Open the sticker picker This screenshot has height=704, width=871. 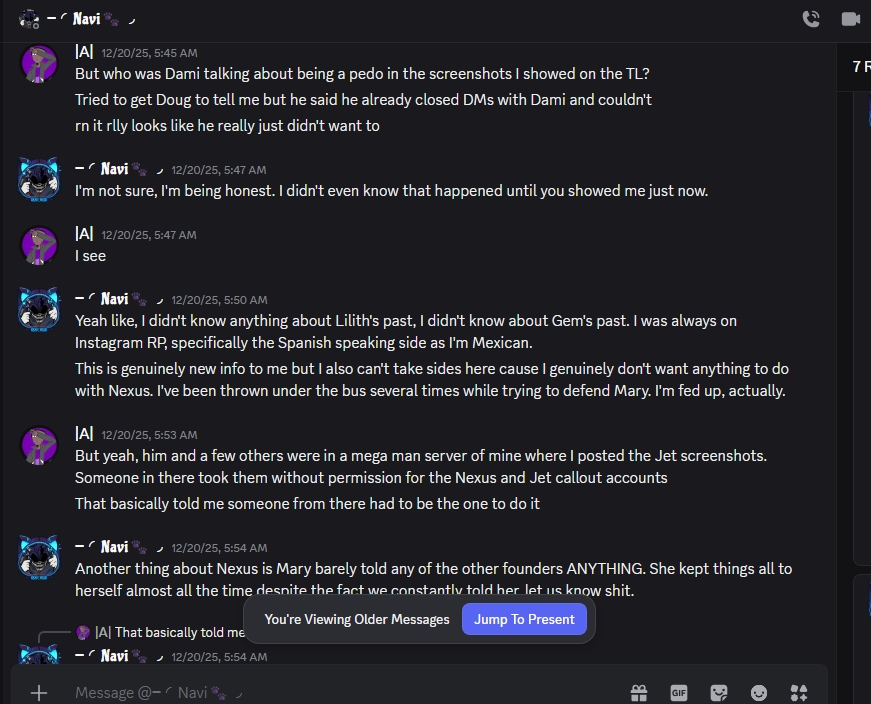(718, 692)
